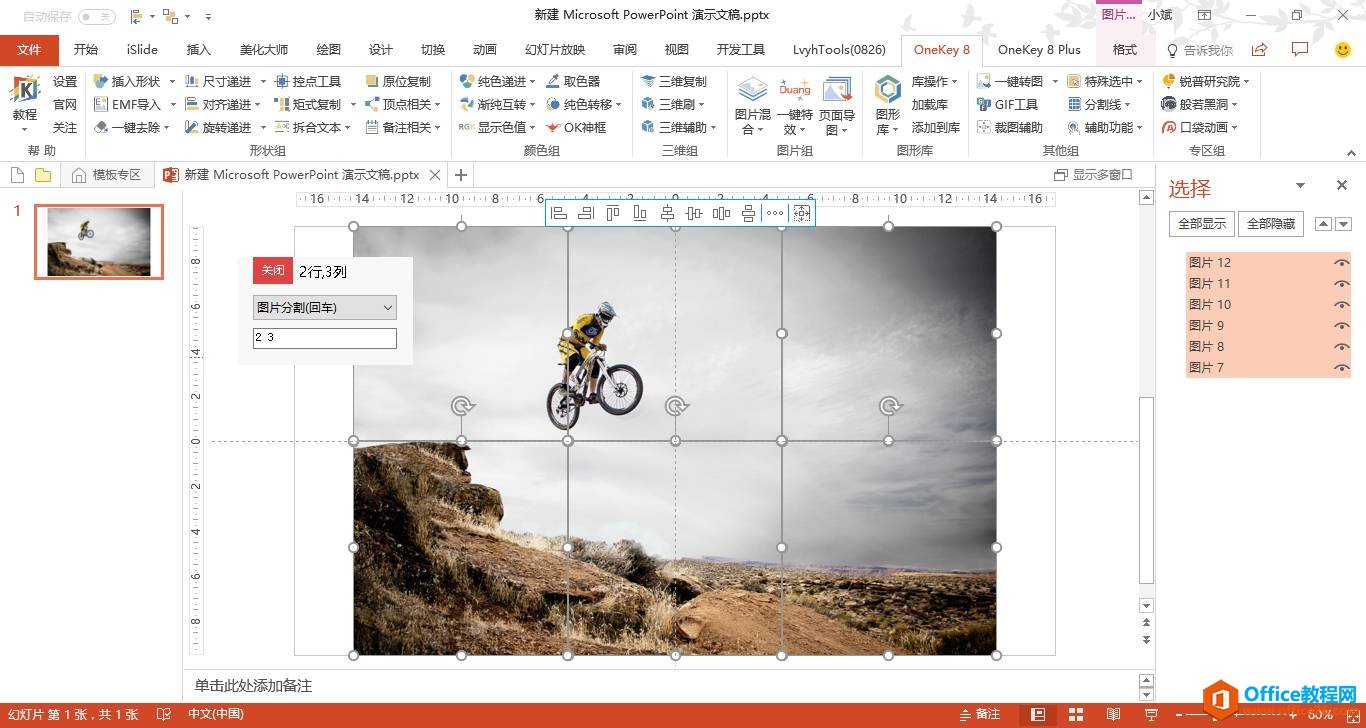Image resolution: width=1366 pixels, height=728 pixels.
Task: Align objects top in floating toolbar
Action: tap(613, 213)
